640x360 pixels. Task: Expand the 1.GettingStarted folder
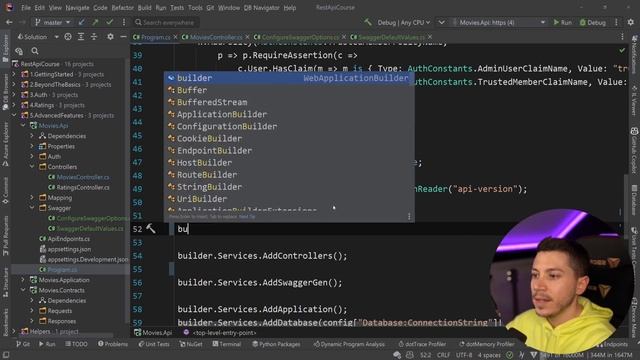[x=14, y=74]
